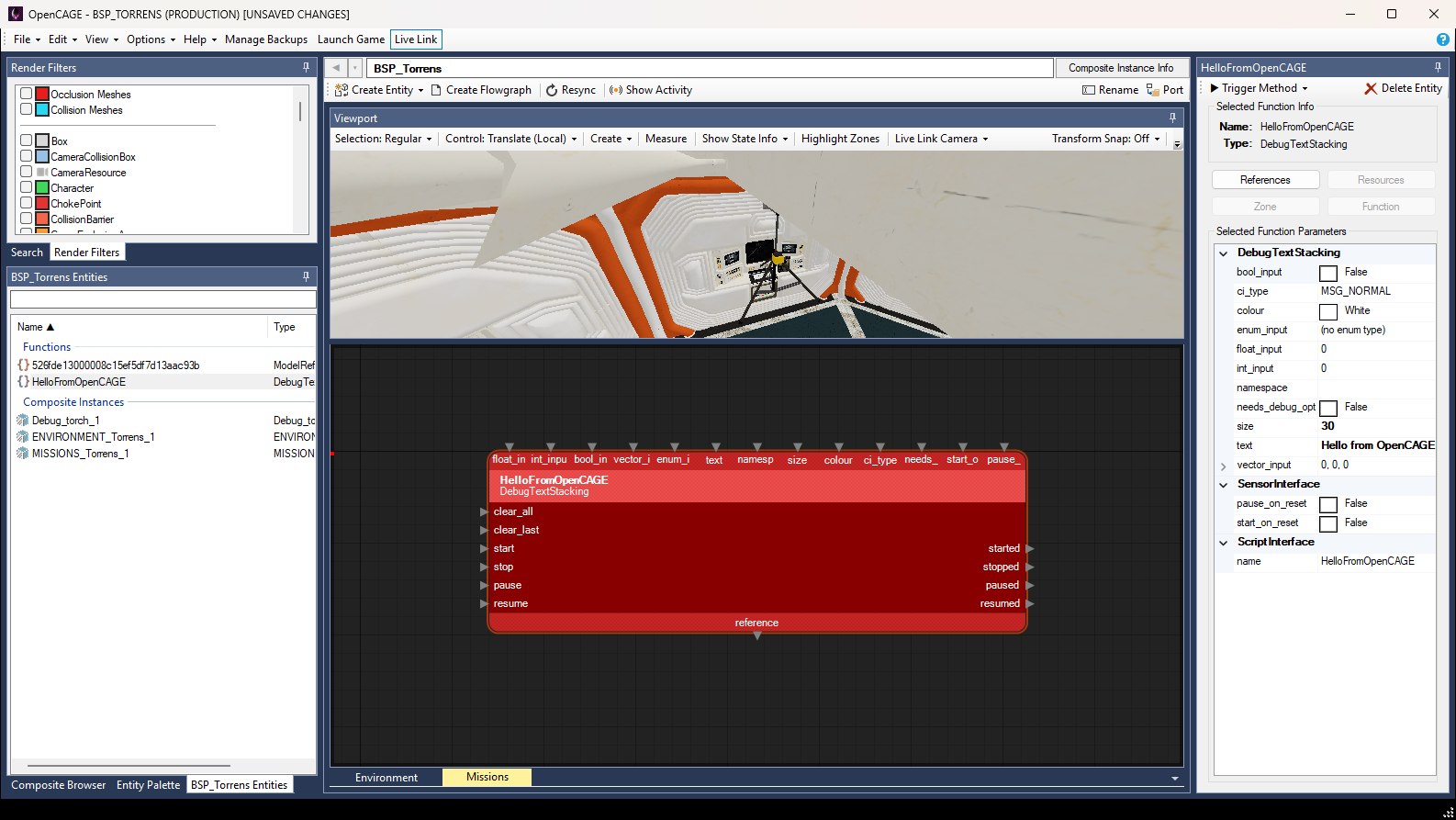Open the Selection: Regular dropdown

click(x=383, y=139)
